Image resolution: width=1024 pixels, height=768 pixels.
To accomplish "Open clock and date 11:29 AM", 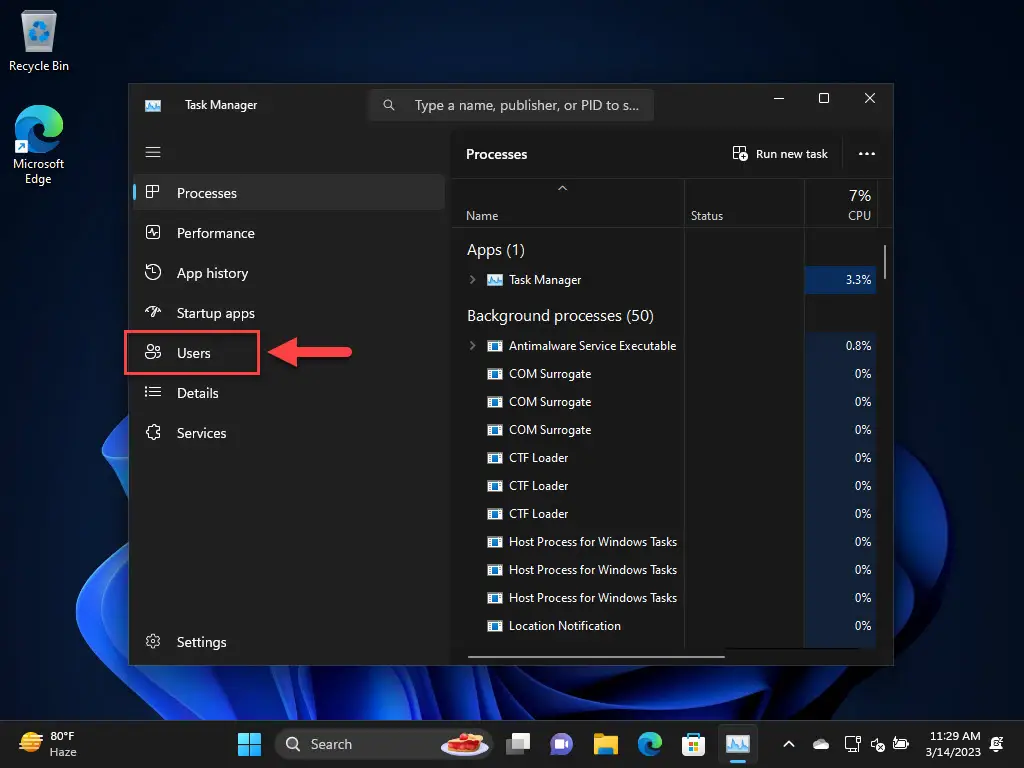I will [x=953, y=744].
